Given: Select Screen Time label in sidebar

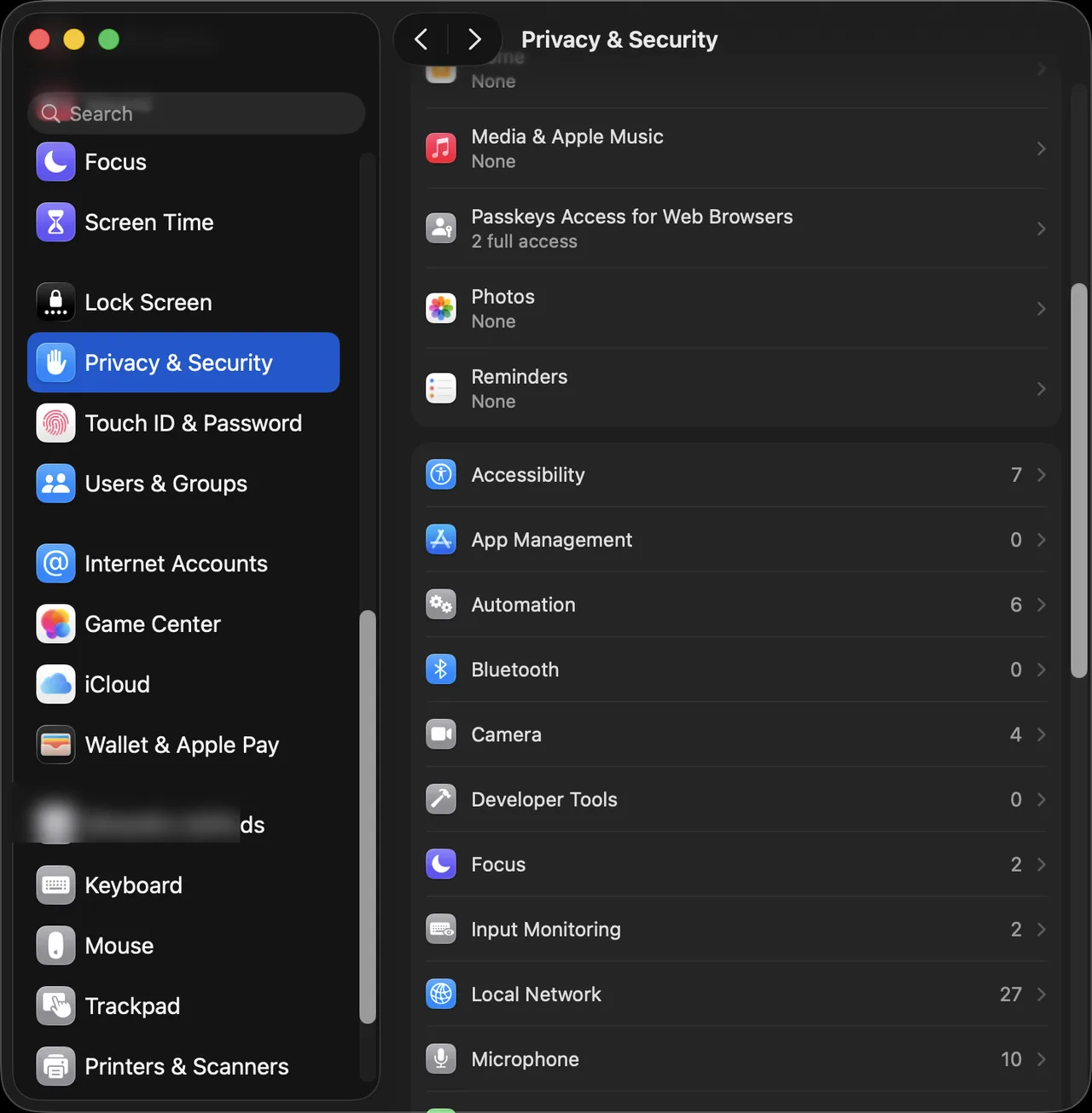Looking at the screenshot, I should pyautogui.click(x=149, y=223).
